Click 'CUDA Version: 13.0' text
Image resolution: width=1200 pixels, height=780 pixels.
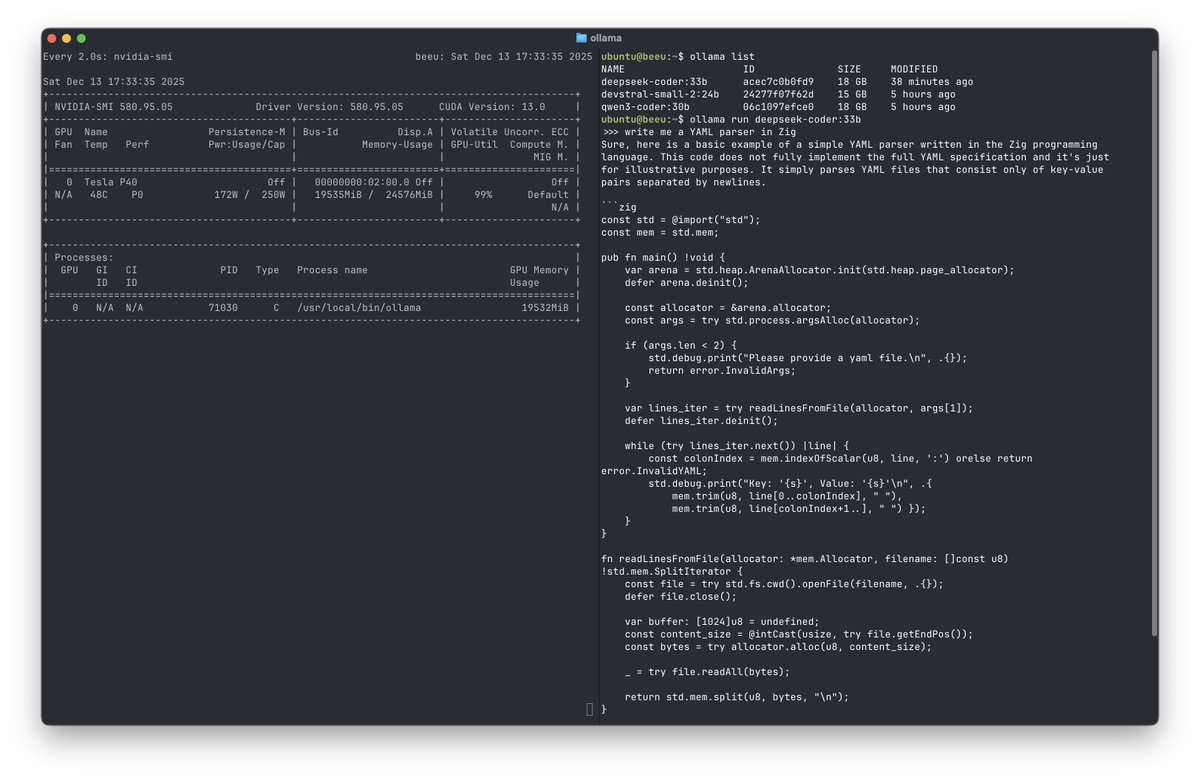493,107
